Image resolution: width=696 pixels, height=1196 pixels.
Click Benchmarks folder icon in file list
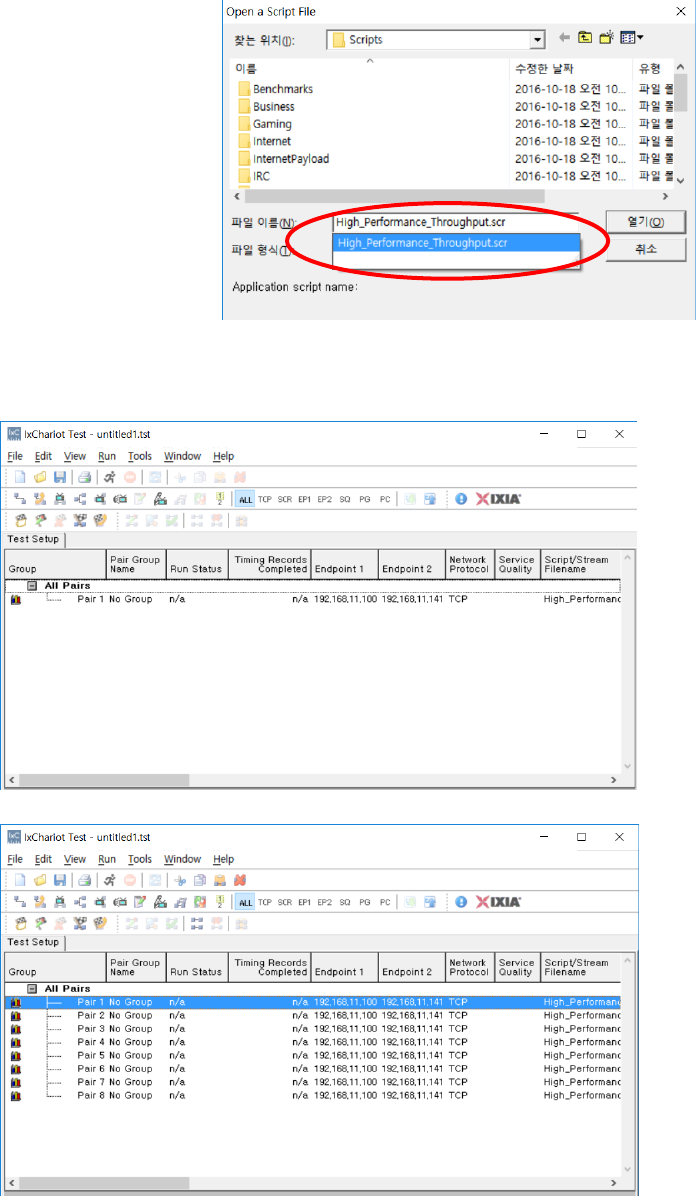244,89
